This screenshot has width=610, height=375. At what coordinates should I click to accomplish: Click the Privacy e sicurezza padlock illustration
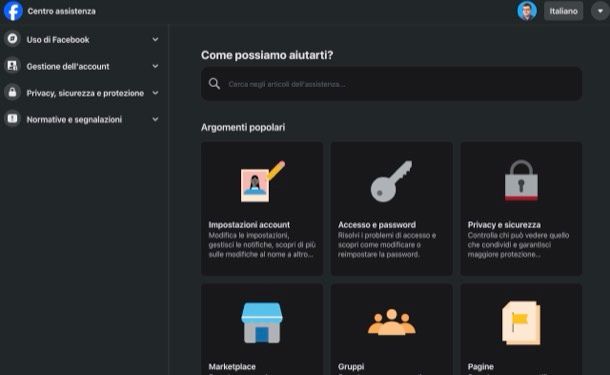(521, 180)
